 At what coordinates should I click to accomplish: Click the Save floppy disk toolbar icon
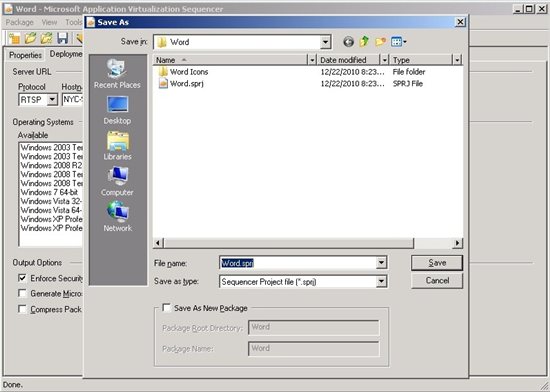[63, 38]
